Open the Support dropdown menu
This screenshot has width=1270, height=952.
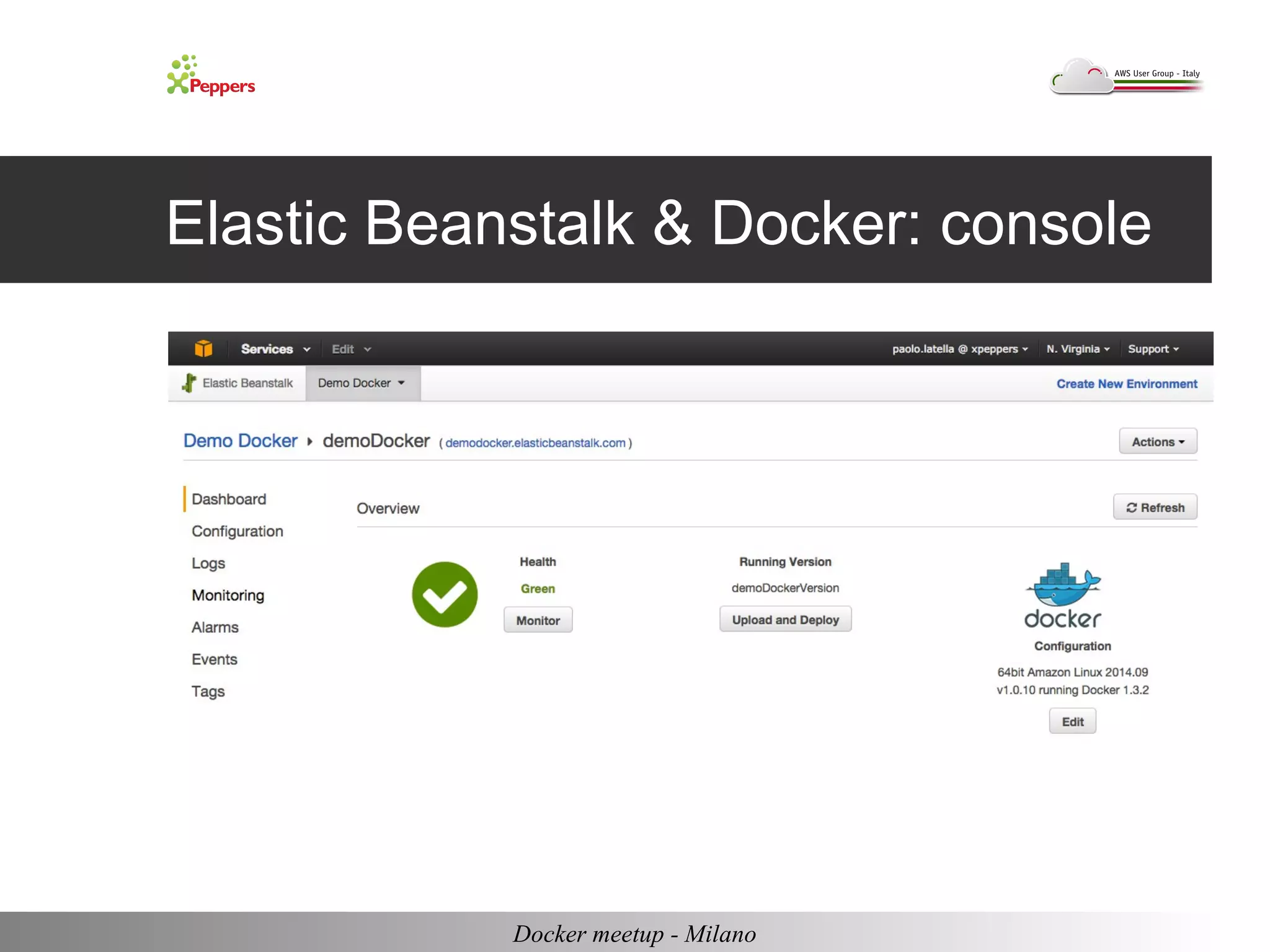click(1153, 349)
